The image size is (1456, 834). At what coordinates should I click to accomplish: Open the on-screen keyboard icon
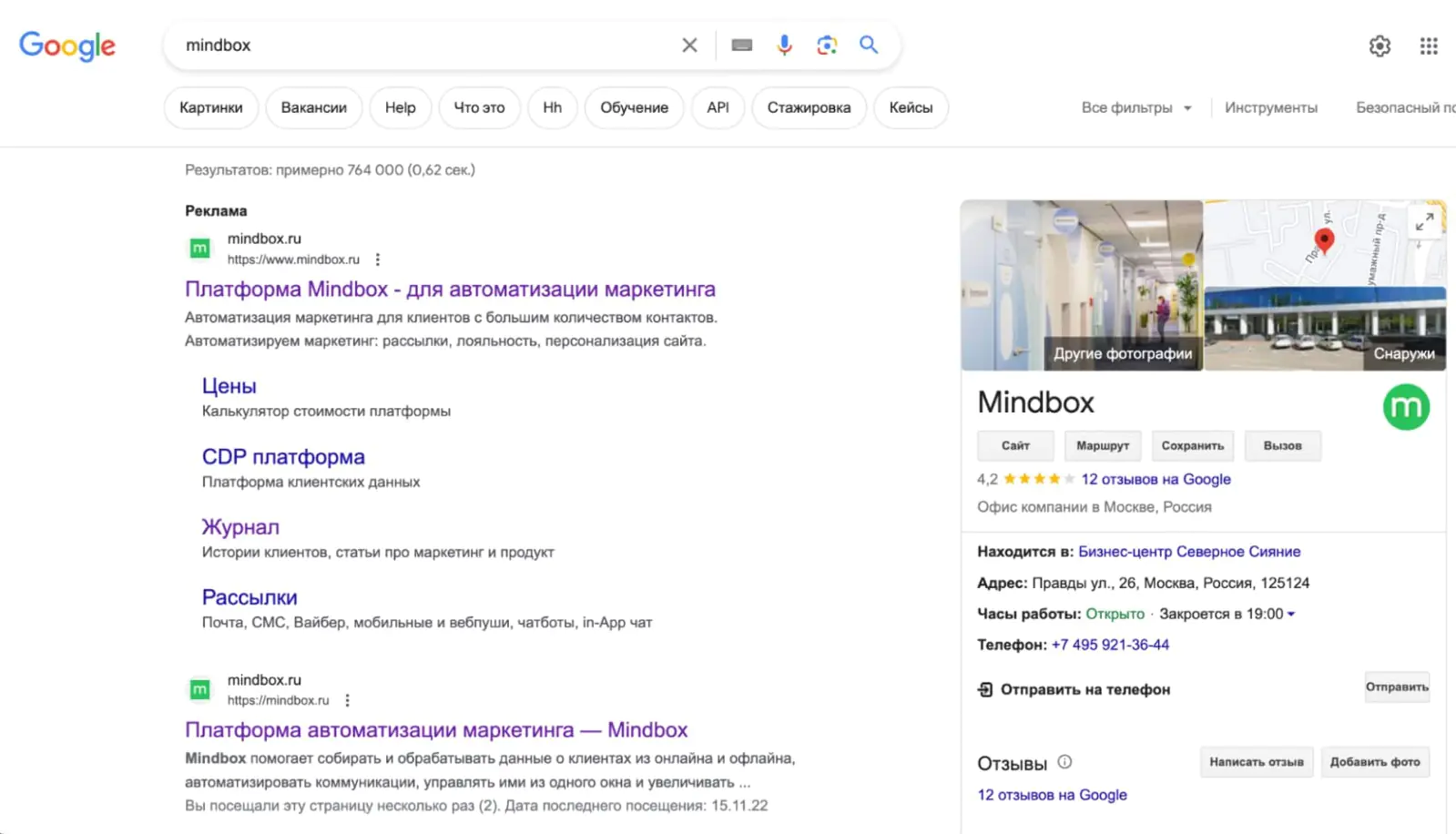coord(742,45)
